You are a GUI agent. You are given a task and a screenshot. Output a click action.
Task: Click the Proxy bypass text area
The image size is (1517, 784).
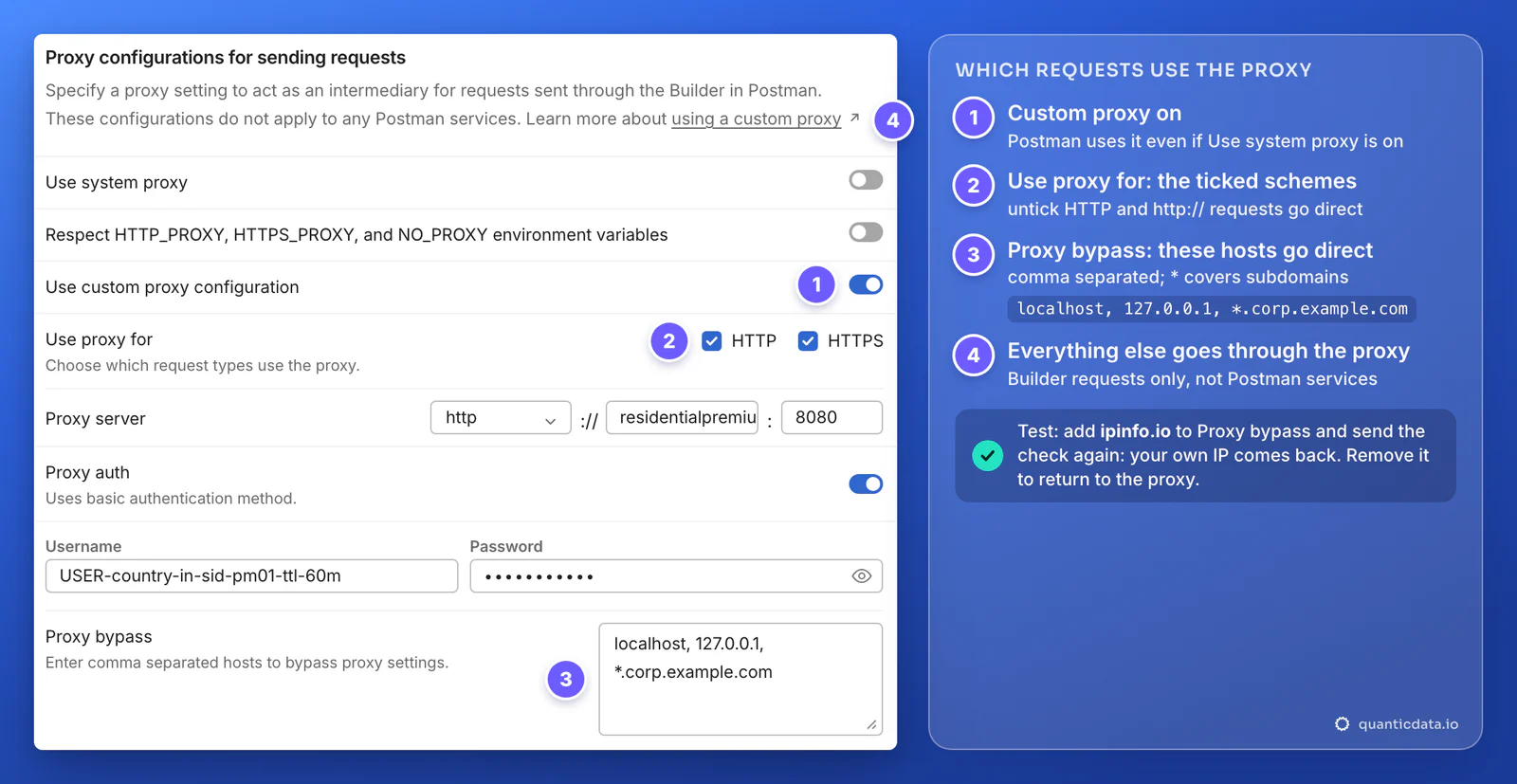coord(740,679)
